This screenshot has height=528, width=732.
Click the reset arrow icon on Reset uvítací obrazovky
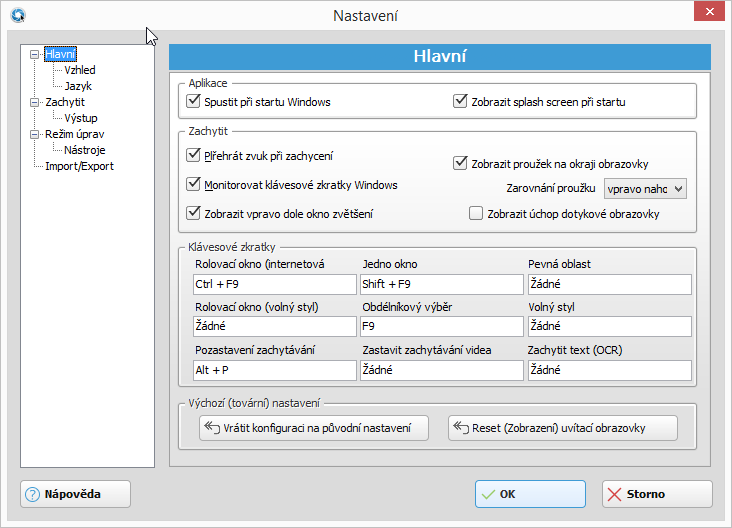tap(460, 428)
